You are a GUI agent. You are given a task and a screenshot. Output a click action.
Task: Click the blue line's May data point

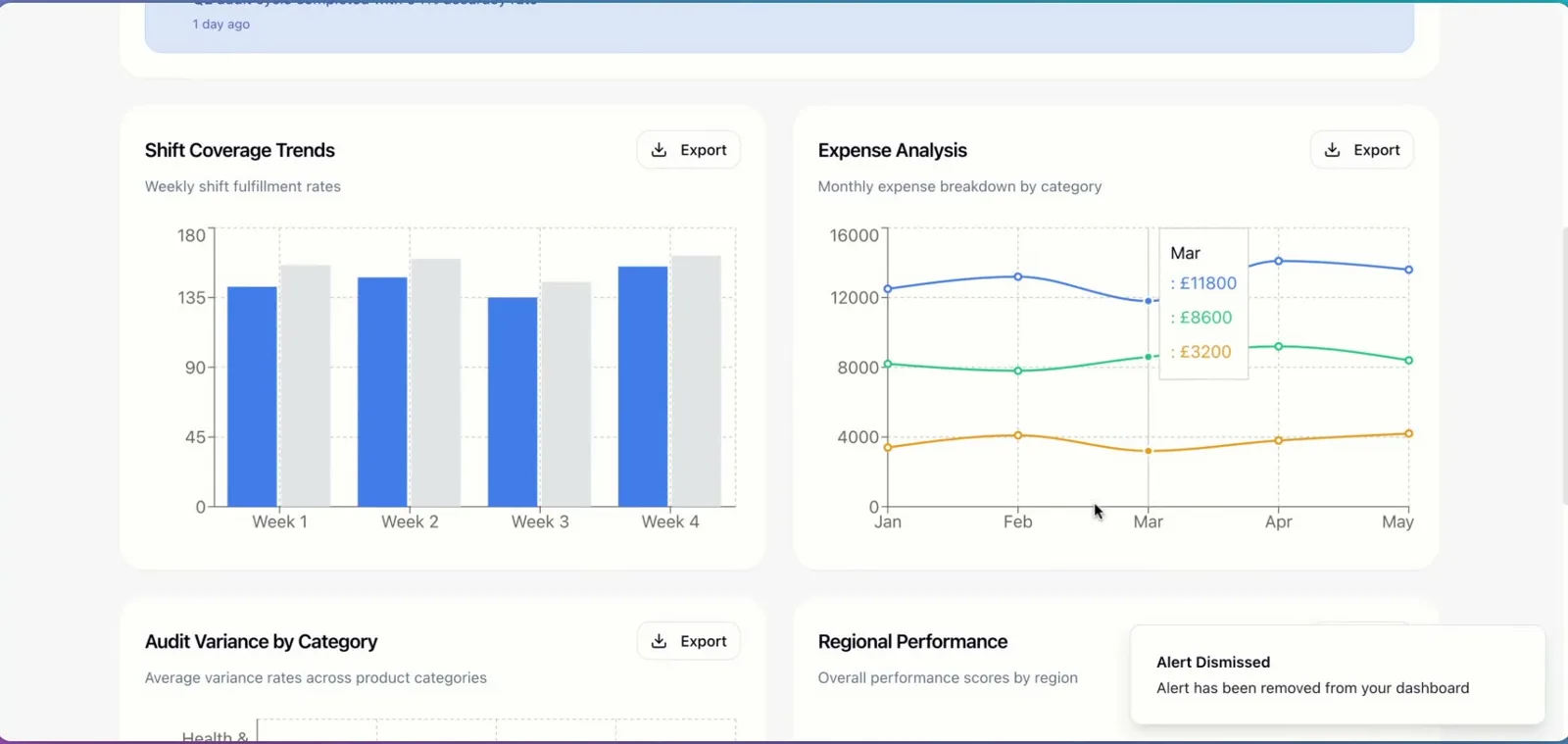(x=1409, y=270)
